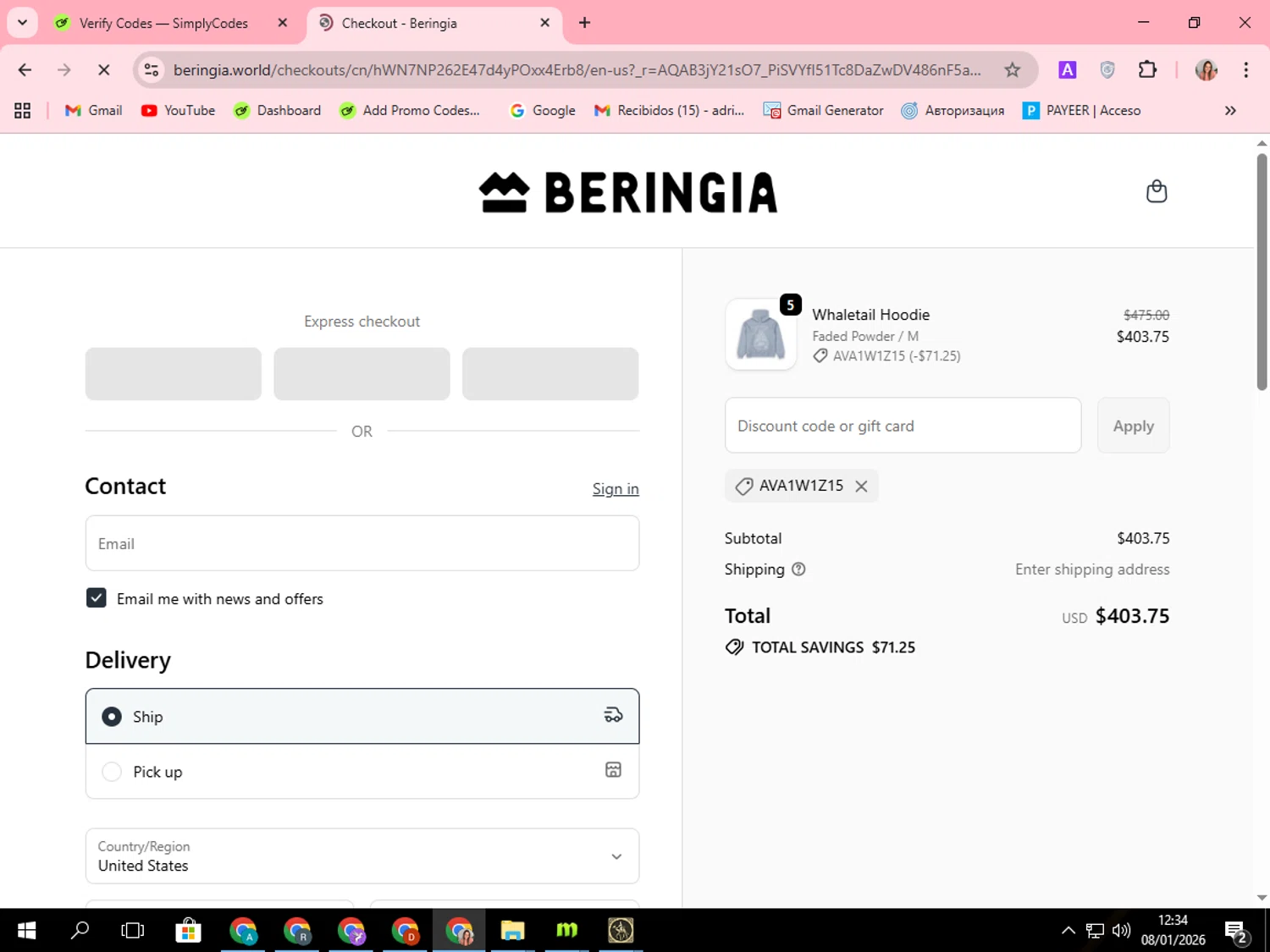Screen dimensions: 1270x952
Task: Open the Chrome three-dot menu
Action: pyautogui.click(x=1245, y=69)
